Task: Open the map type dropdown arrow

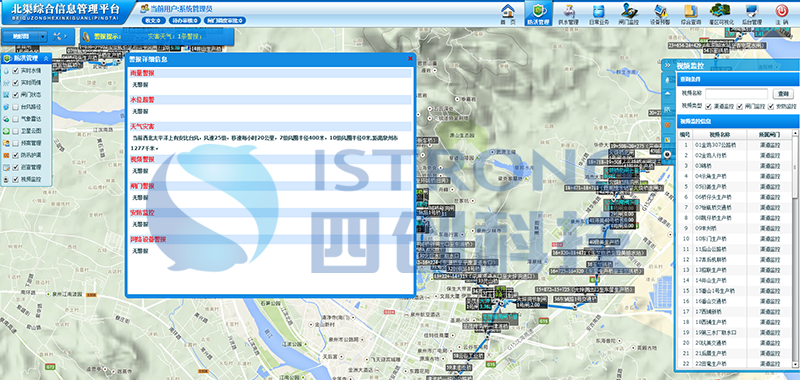Action: pyautogui.click(x=42, y=36)
